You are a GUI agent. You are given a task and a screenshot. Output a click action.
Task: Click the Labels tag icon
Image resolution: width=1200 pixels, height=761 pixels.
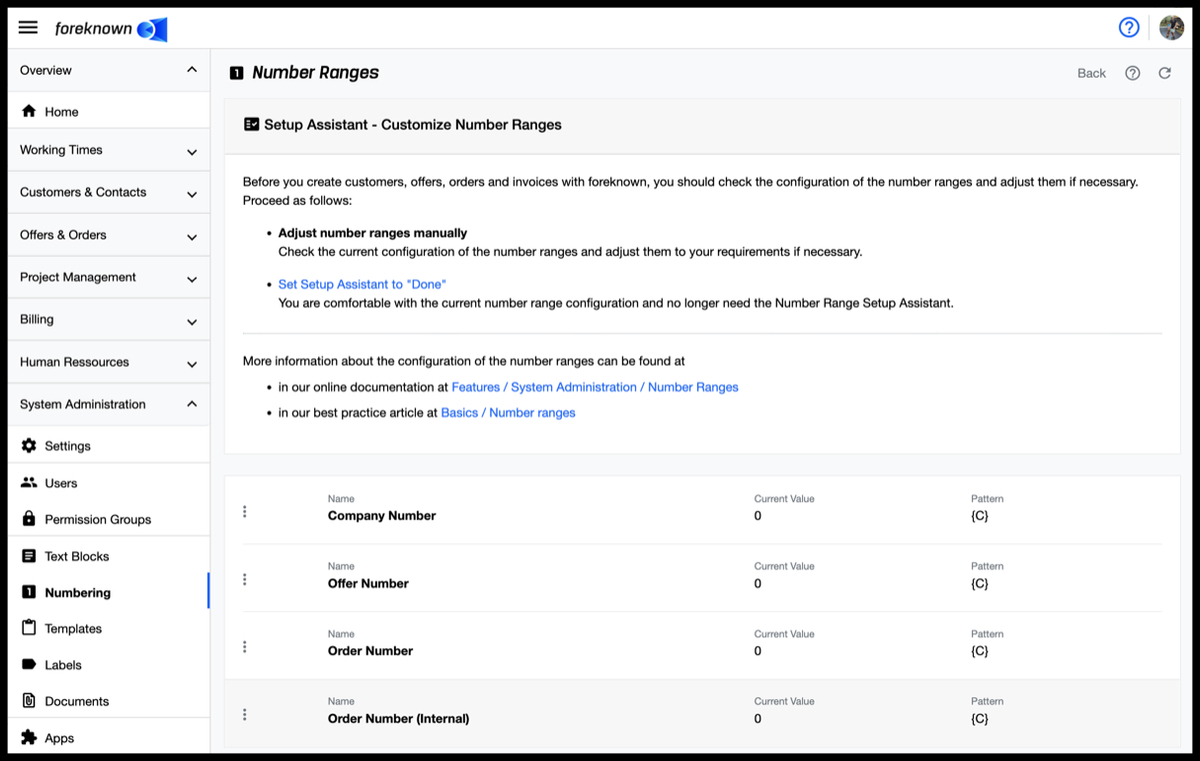point(29,664)
